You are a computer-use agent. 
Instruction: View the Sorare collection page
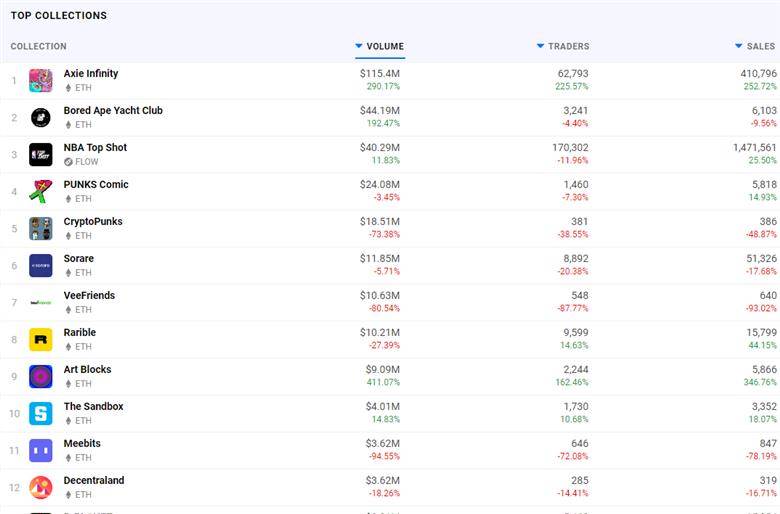79,259
